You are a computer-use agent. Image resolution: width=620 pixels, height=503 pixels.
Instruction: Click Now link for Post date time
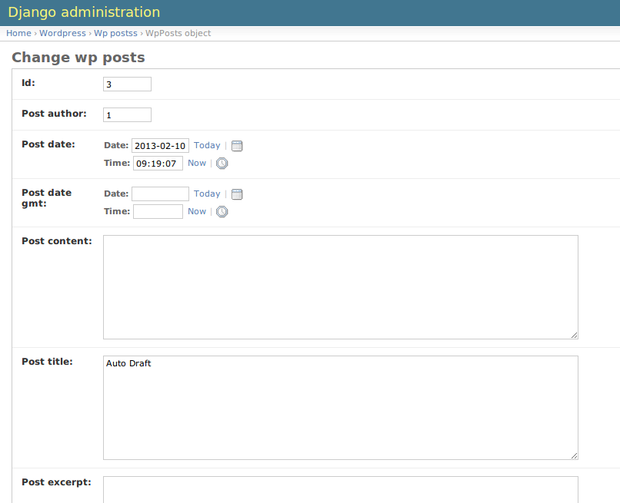coord(197,163)
